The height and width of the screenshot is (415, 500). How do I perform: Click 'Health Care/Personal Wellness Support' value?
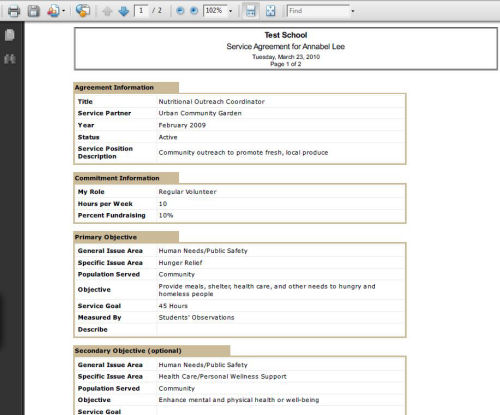222,377
